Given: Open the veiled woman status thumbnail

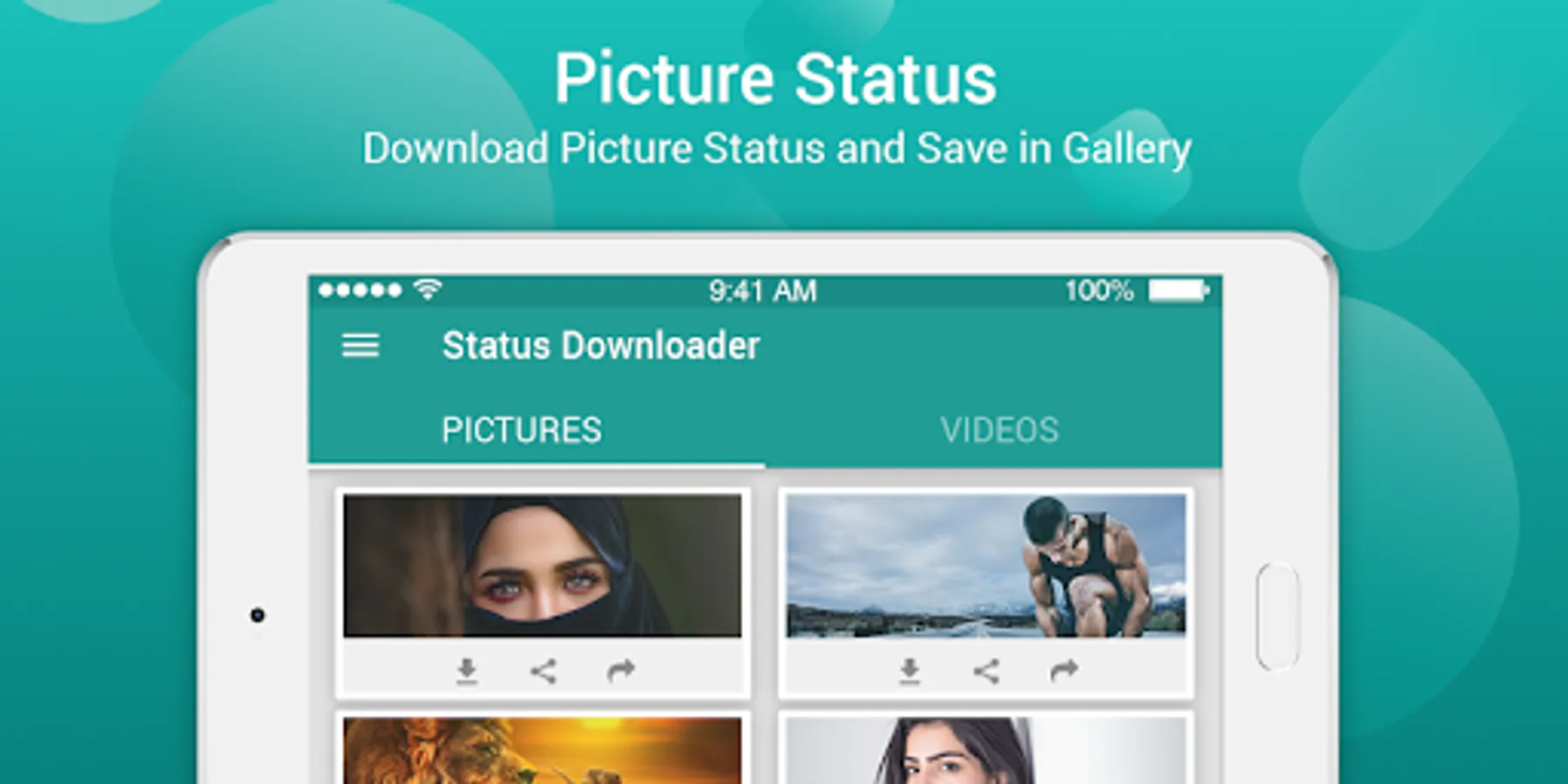Looking at the screenshot, I should pyautogui.click(x=542, y=565).
